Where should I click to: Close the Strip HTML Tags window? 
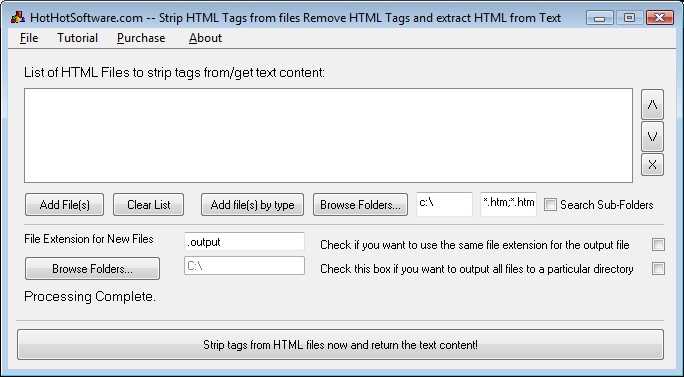tap(660, 18)
